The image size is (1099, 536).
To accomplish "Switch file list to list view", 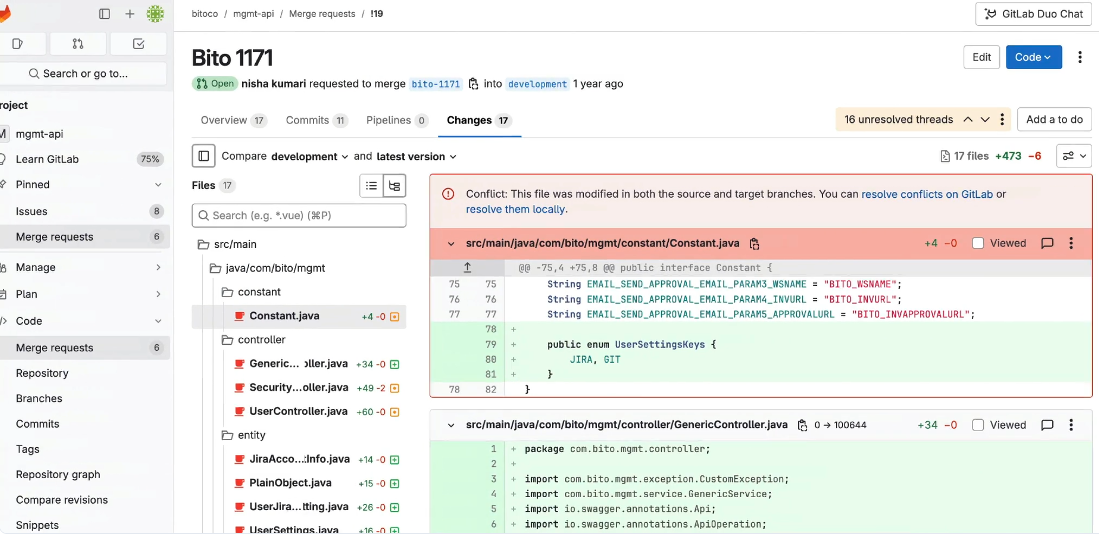I will [x=371, y=186].
